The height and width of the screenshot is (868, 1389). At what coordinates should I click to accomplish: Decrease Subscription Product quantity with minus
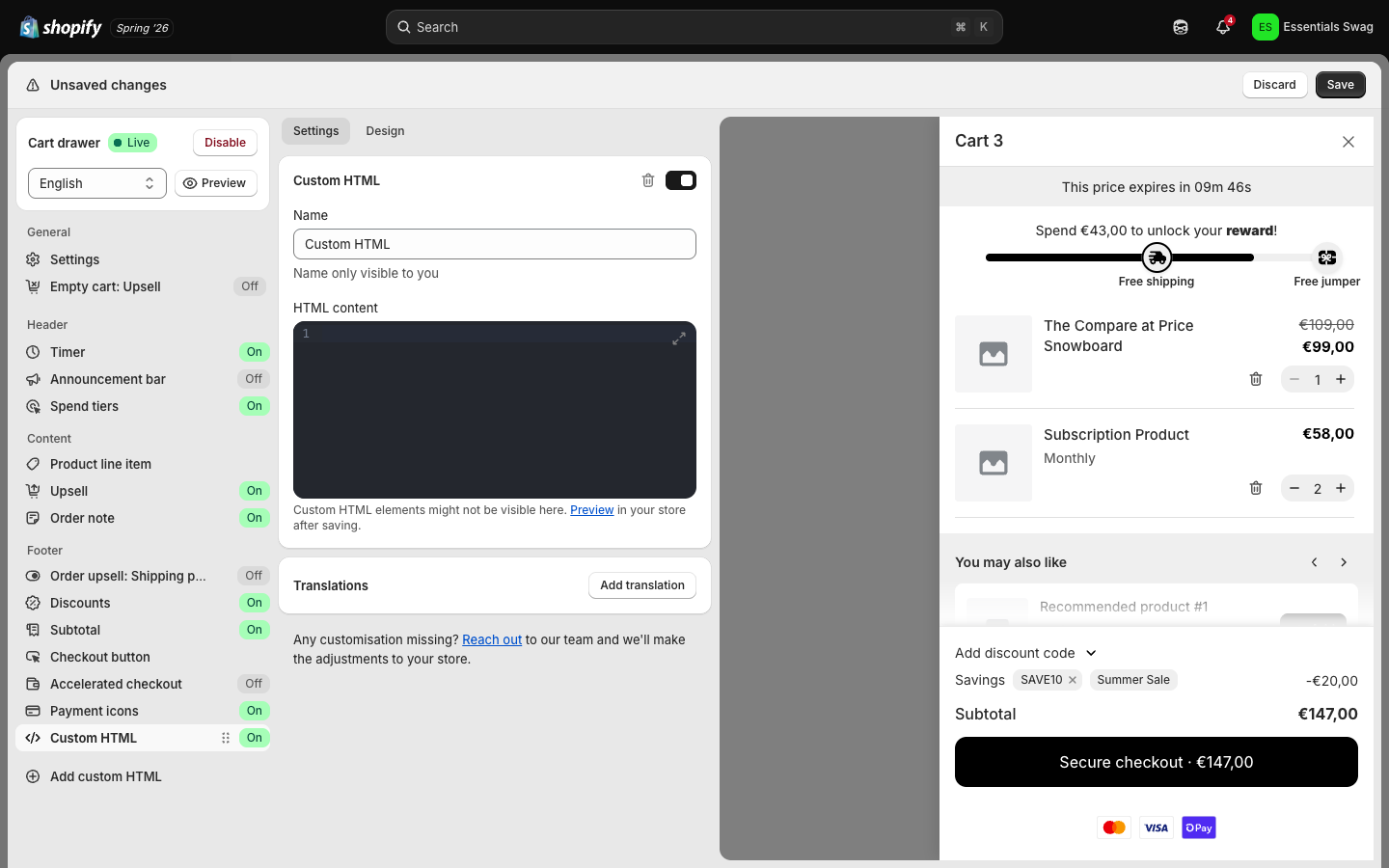pos(1294,488)
